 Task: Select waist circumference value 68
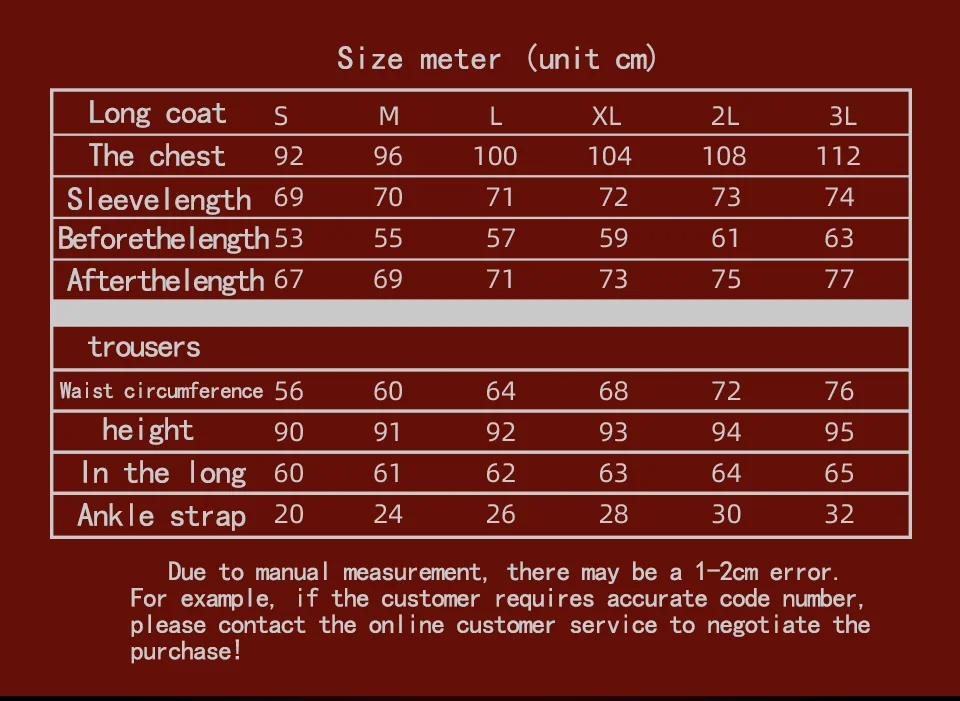point(613,391)
